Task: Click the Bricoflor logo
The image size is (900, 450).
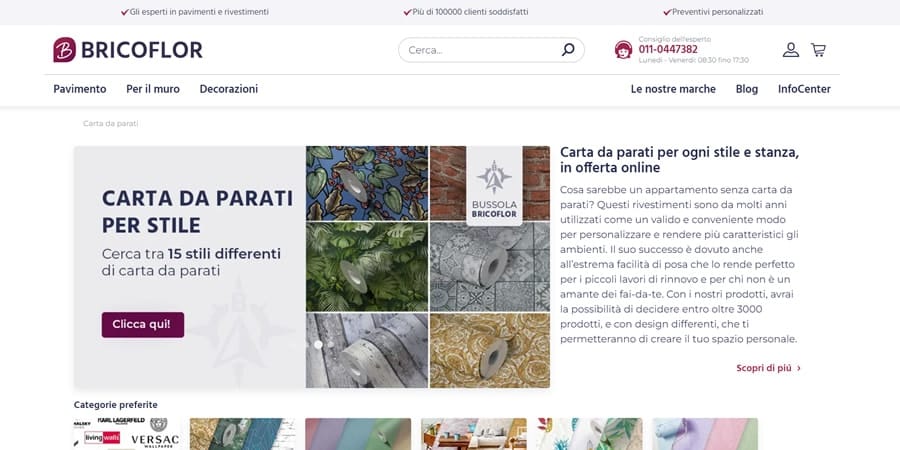Action: click(128, 50)
